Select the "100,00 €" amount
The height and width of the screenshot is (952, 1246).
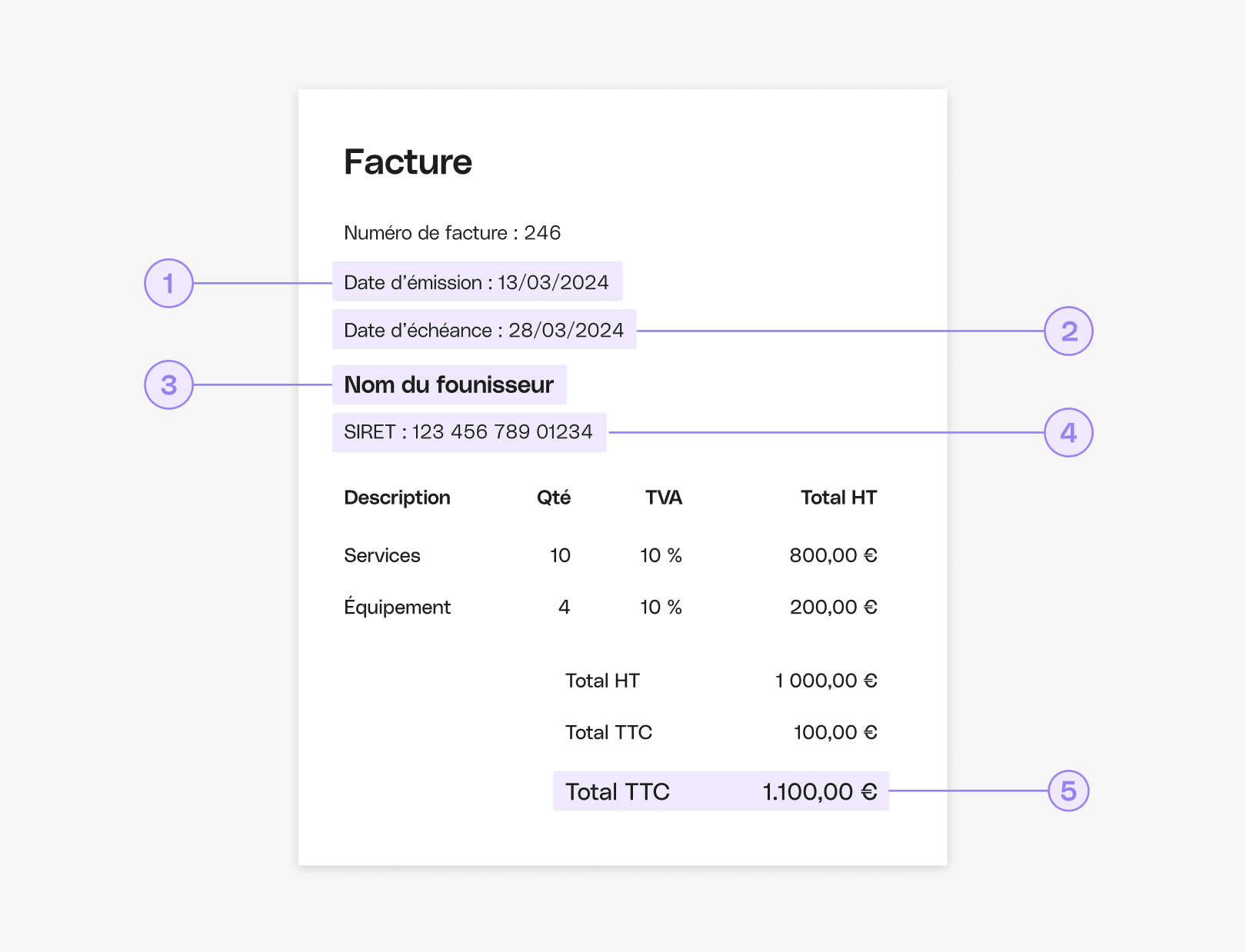click(x=835, y=732)
